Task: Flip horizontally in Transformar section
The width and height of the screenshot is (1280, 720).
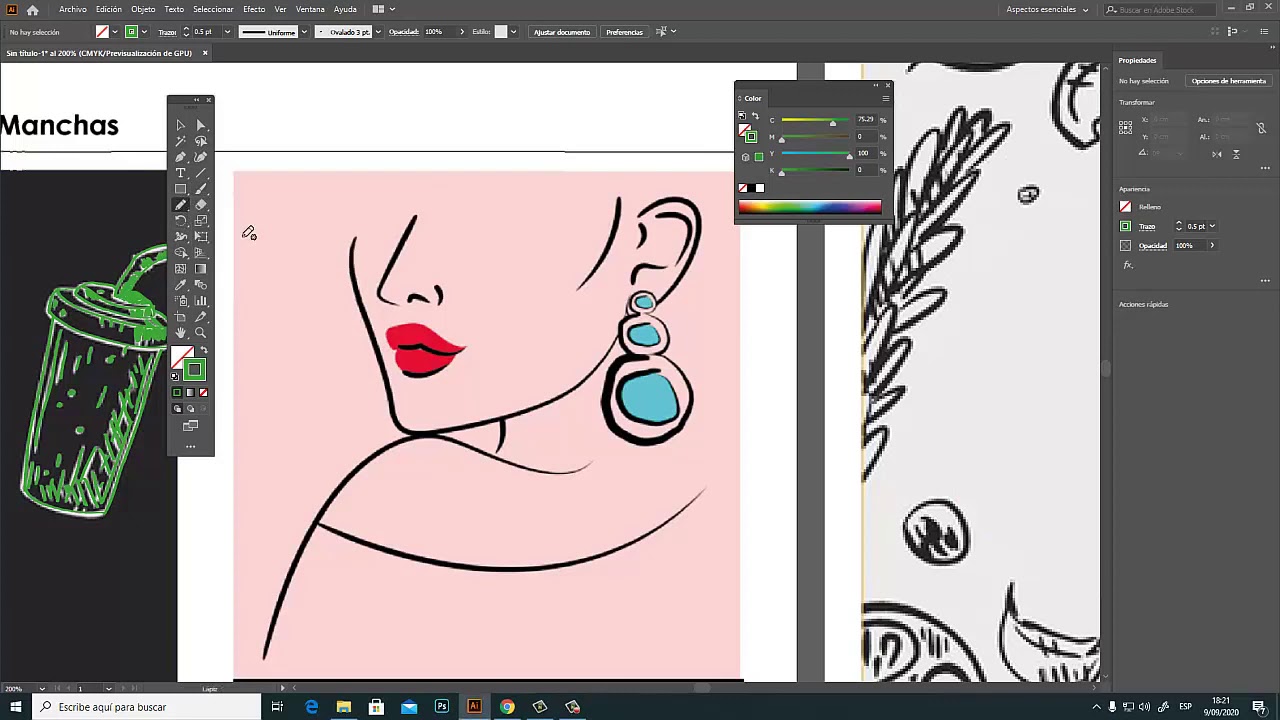Action: tap(1216, 154)
